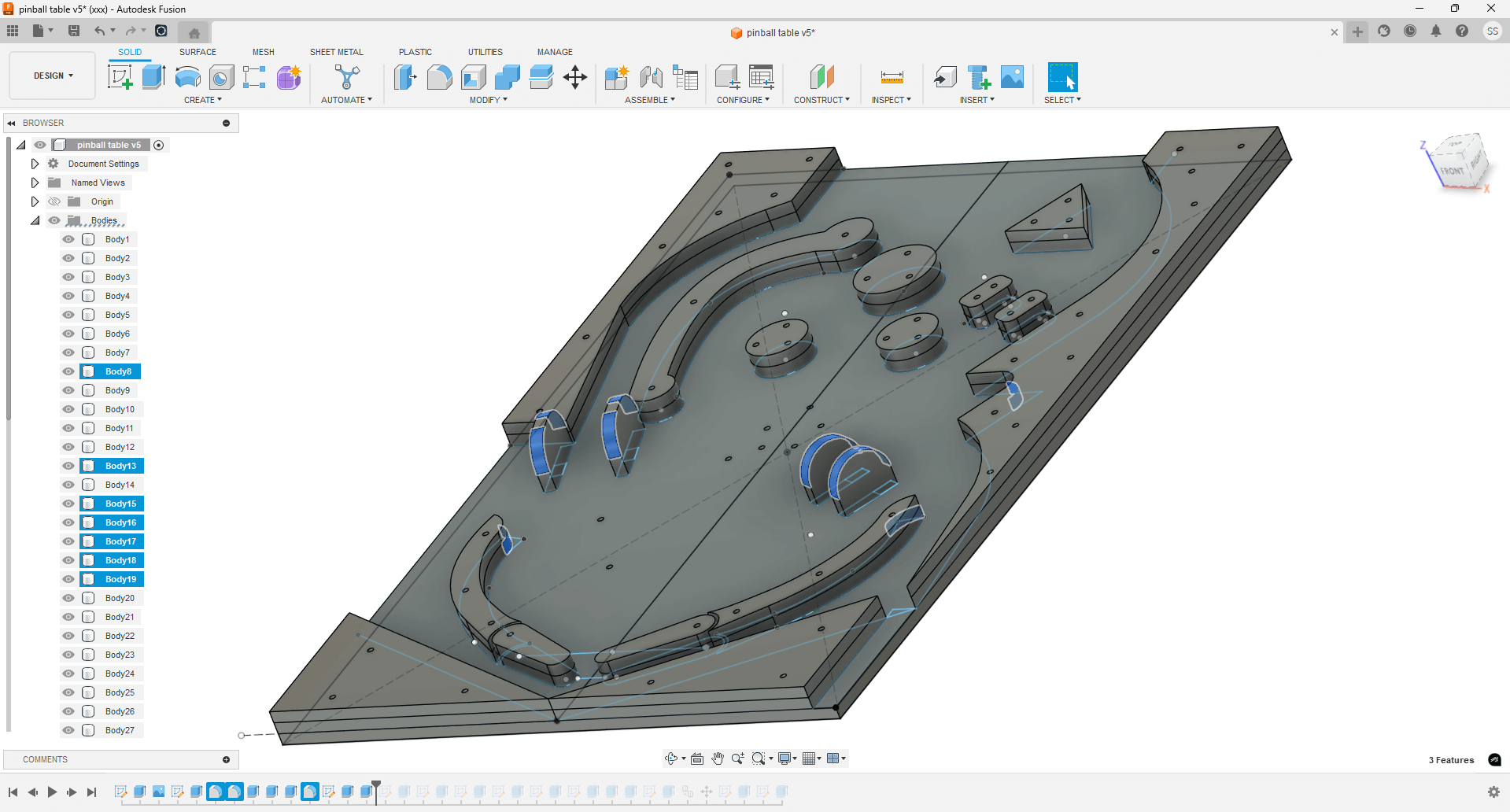Hide Body1 using its eye icon
This screenshot has height=812, width=1510.
(x=68, y=239)
